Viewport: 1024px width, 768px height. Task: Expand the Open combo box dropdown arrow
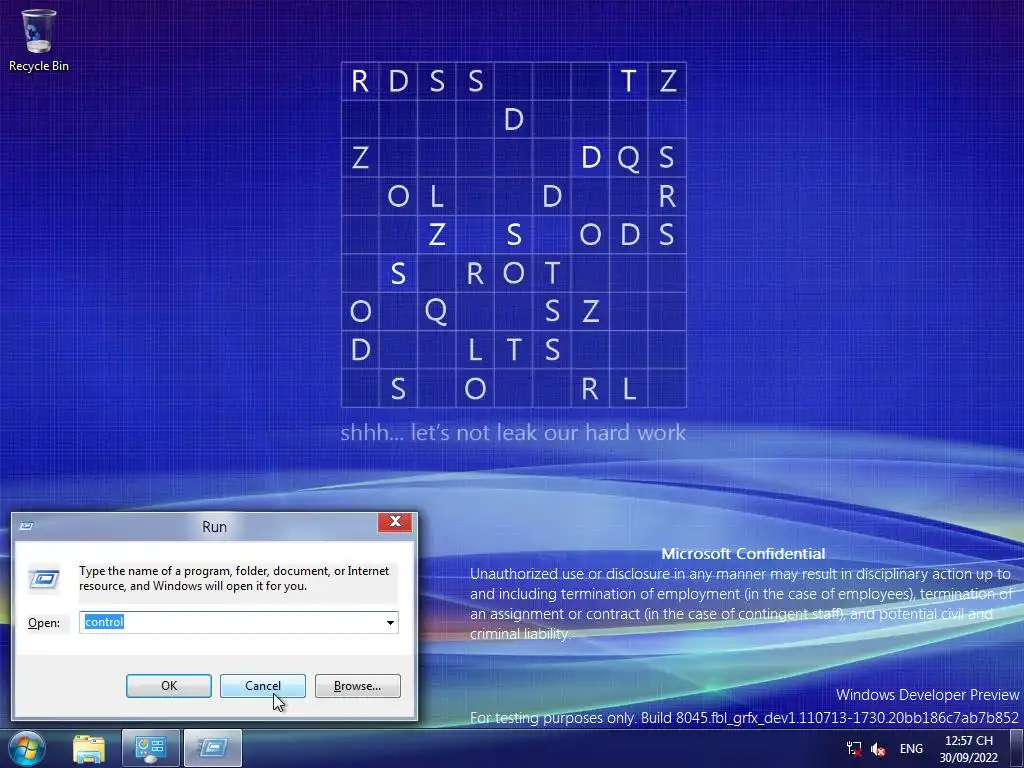(390, 622)
